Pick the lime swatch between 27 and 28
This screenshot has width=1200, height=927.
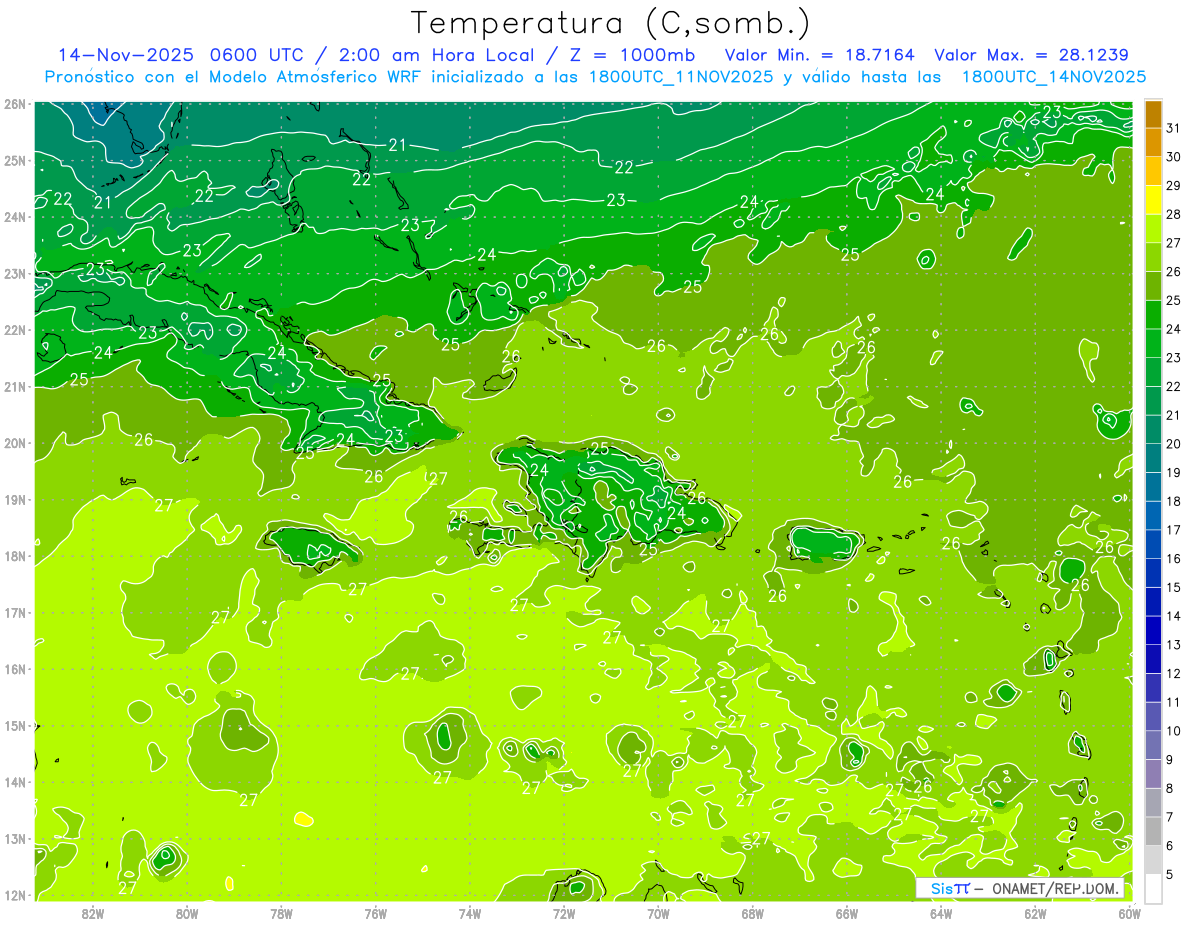tap(1153, 228)
